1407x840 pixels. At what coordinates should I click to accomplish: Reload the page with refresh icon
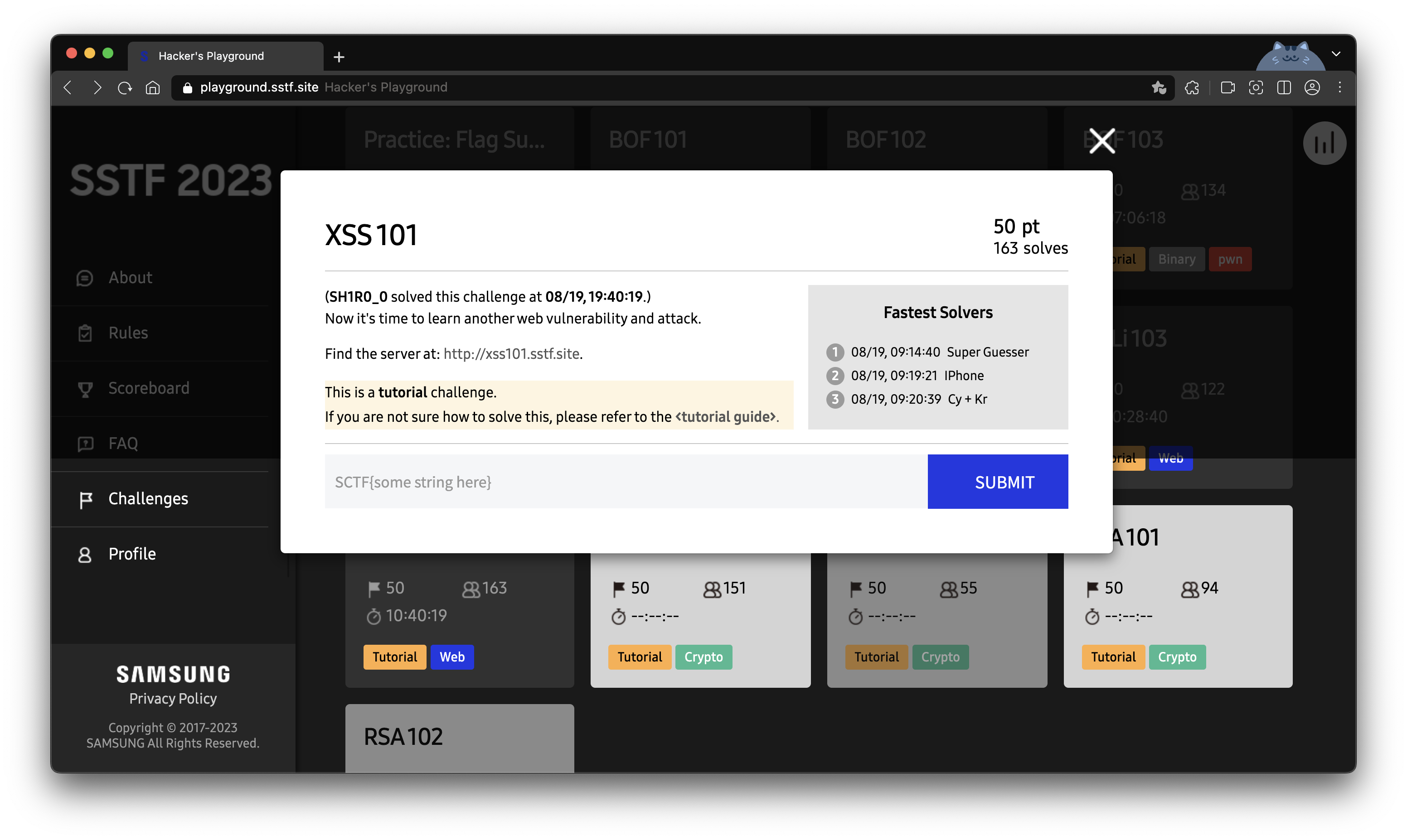coord(125,88)
